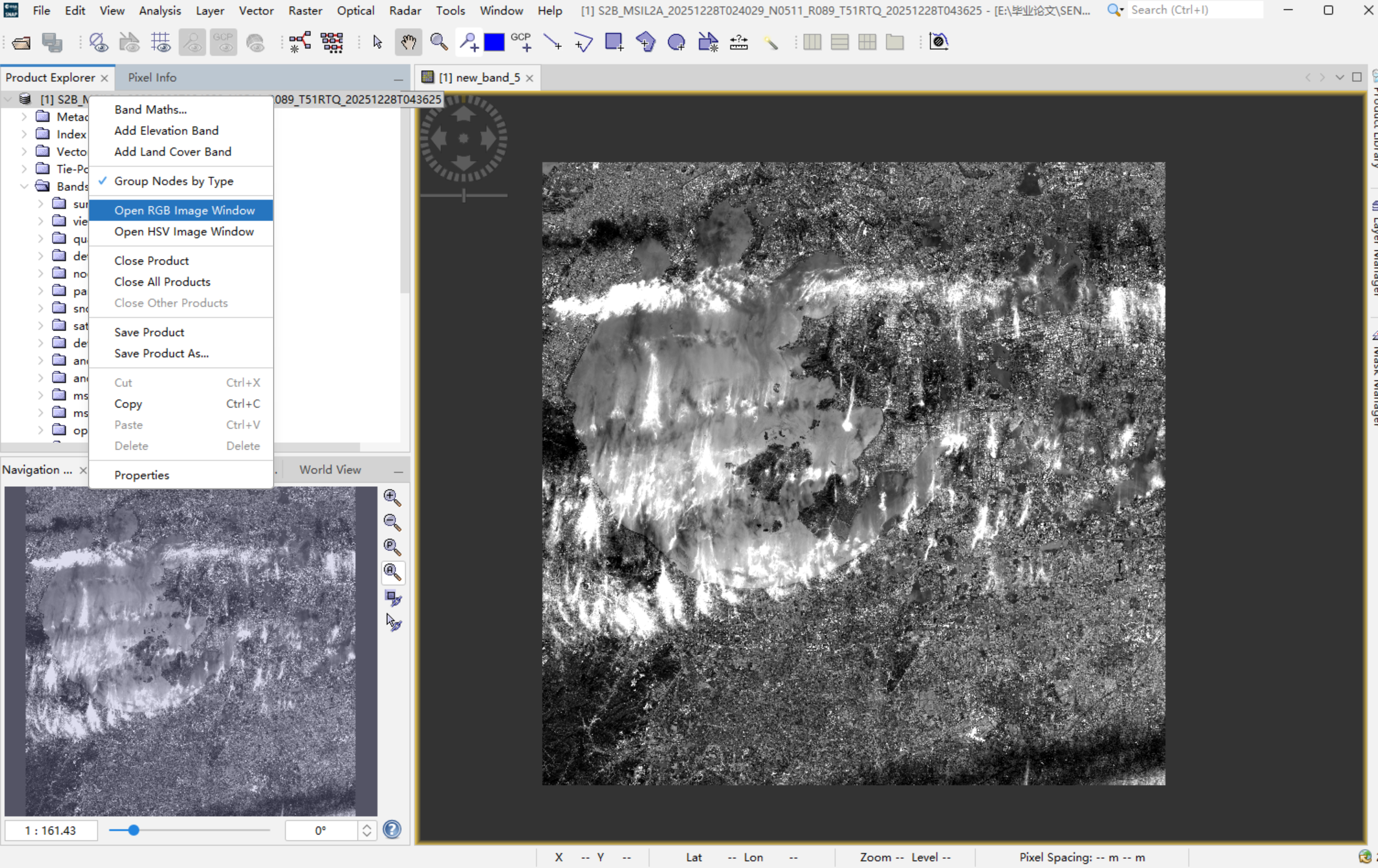Select the magnifier zoom tool in toolbar
1378x868 pixels.
coord(439,42)
